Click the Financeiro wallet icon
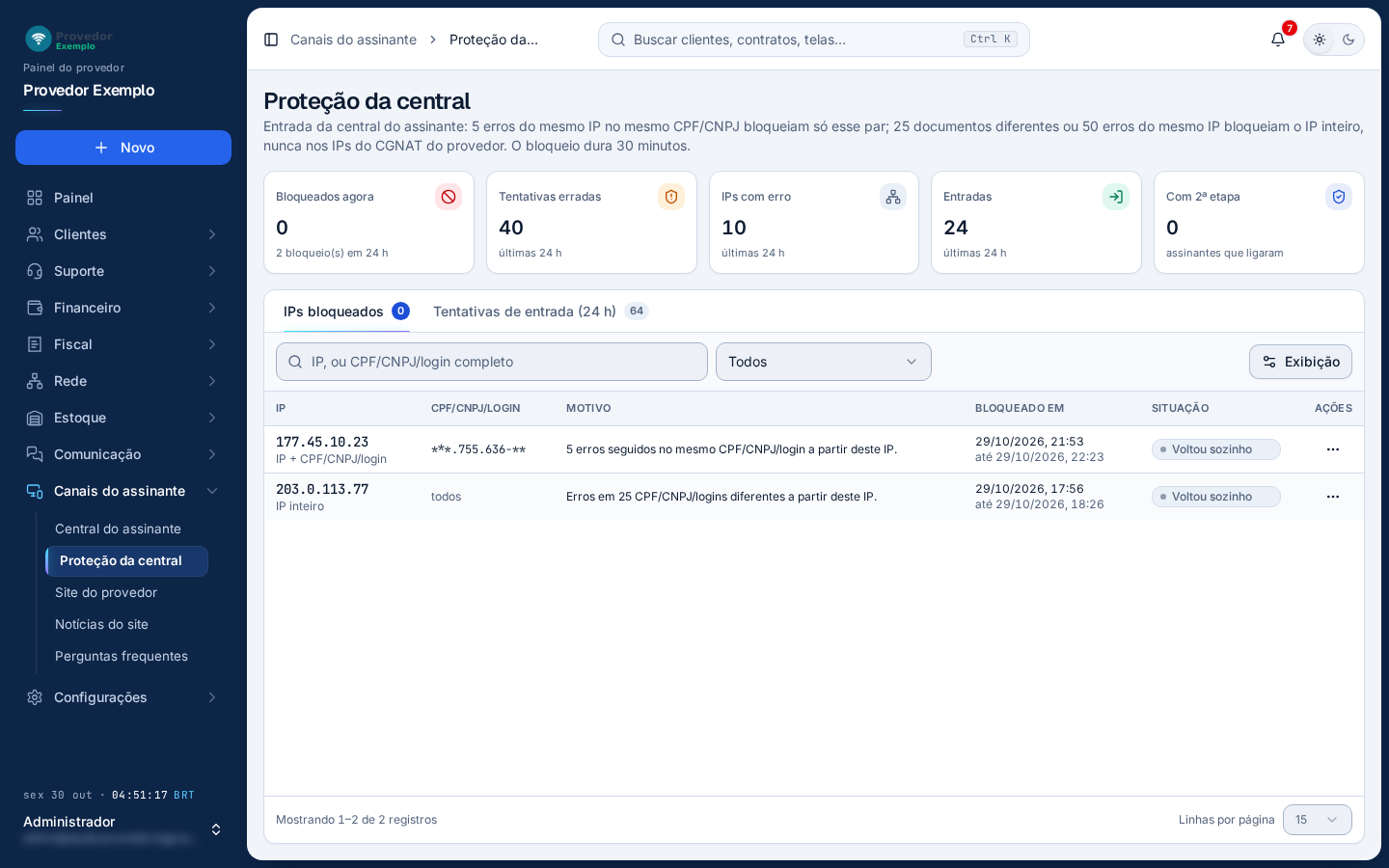 [35, 308]
